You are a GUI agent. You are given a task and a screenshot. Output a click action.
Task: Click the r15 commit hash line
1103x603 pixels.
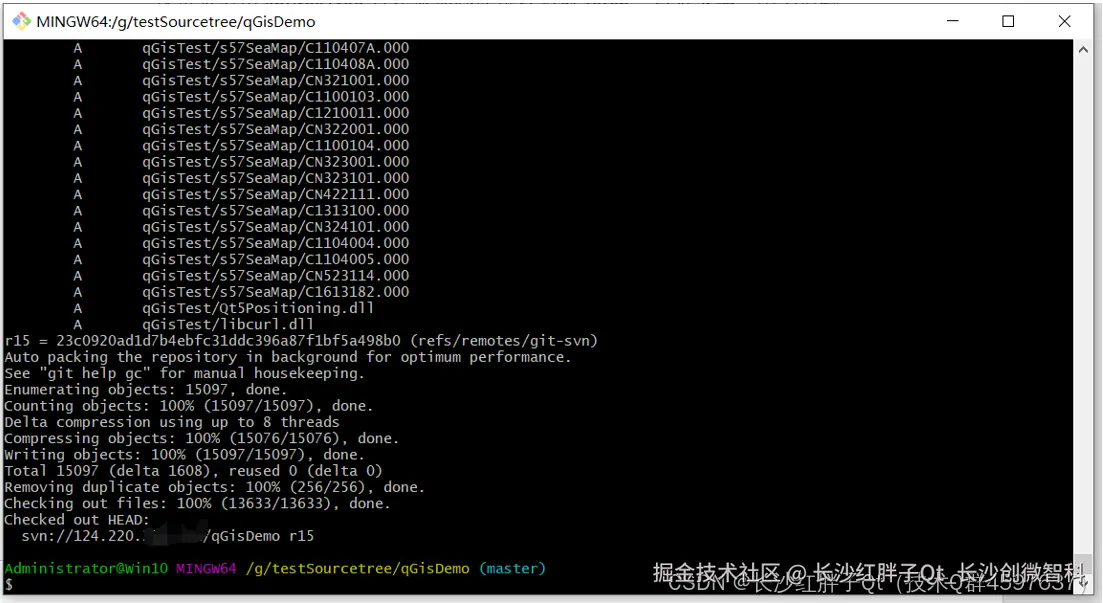tap(301, 341)
